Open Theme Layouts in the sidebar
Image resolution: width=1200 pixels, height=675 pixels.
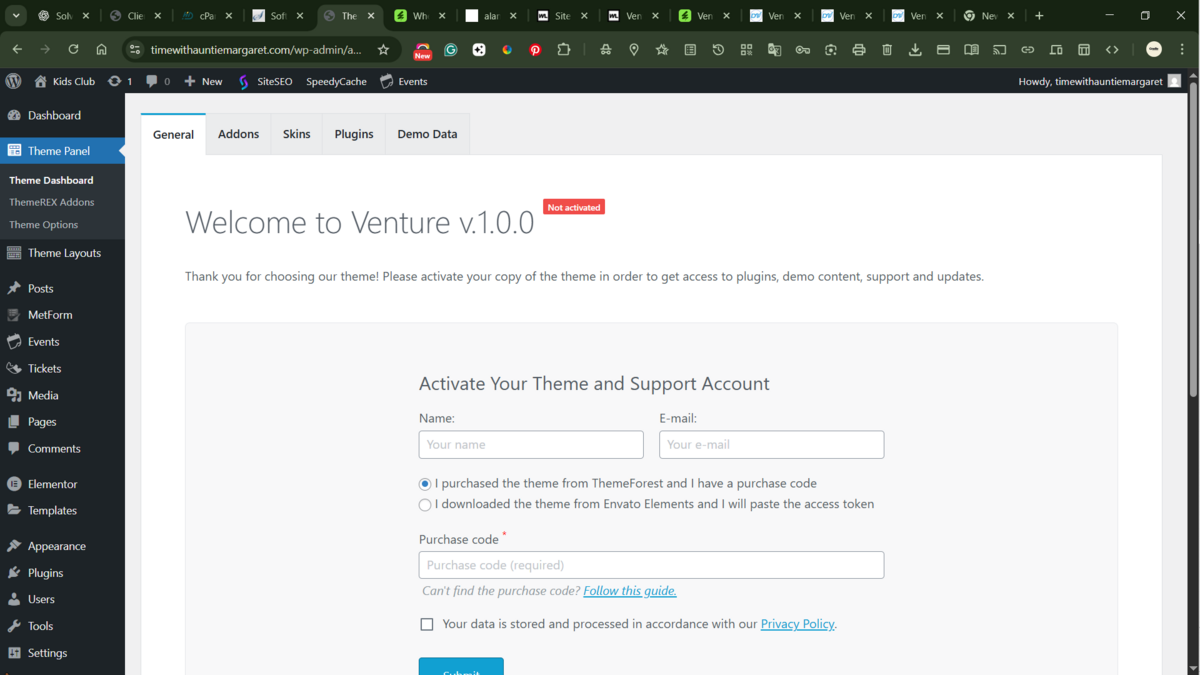coord(62,253)
